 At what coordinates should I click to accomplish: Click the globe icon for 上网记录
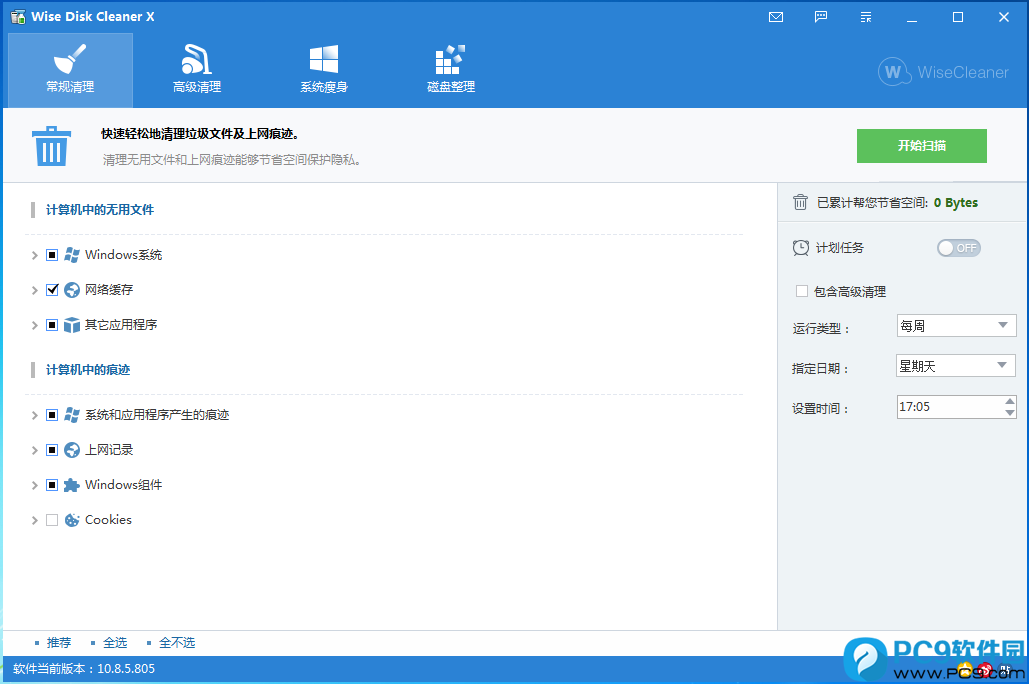point(72,450)
